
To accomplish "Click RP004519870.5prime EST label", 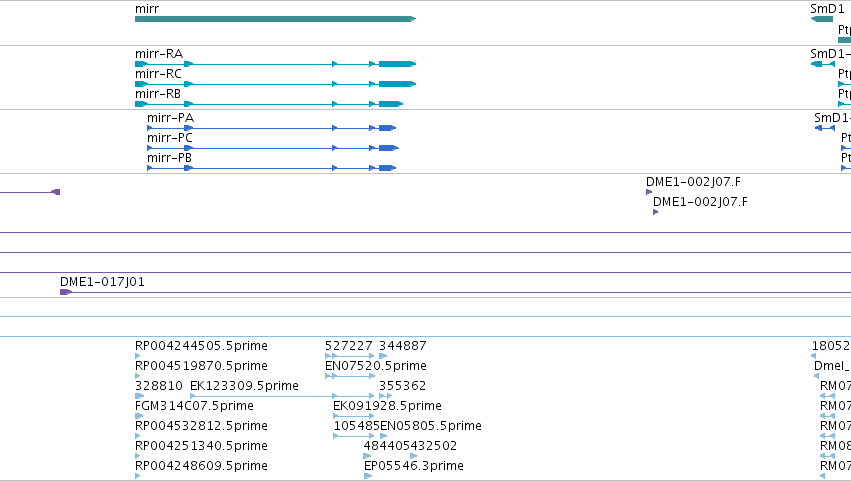I will (x=201, y=366).
